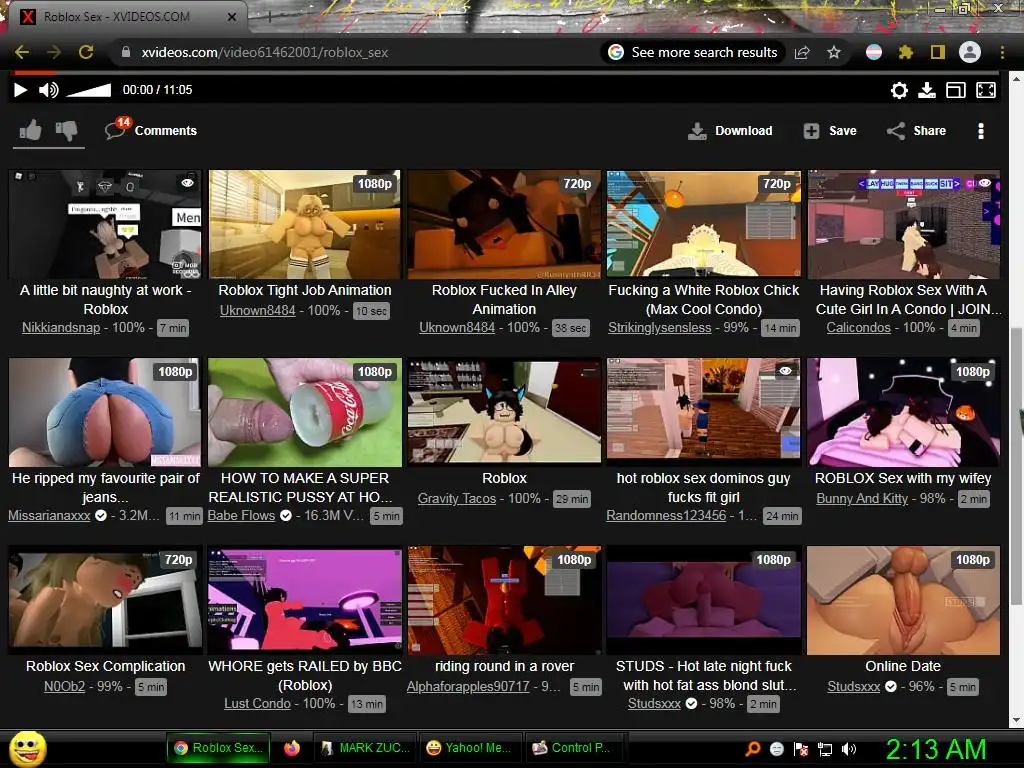This screenshot has height=768, width=1024.
Task: Visit the Calicondos uploader page
Action: click(x=858, y=327)
